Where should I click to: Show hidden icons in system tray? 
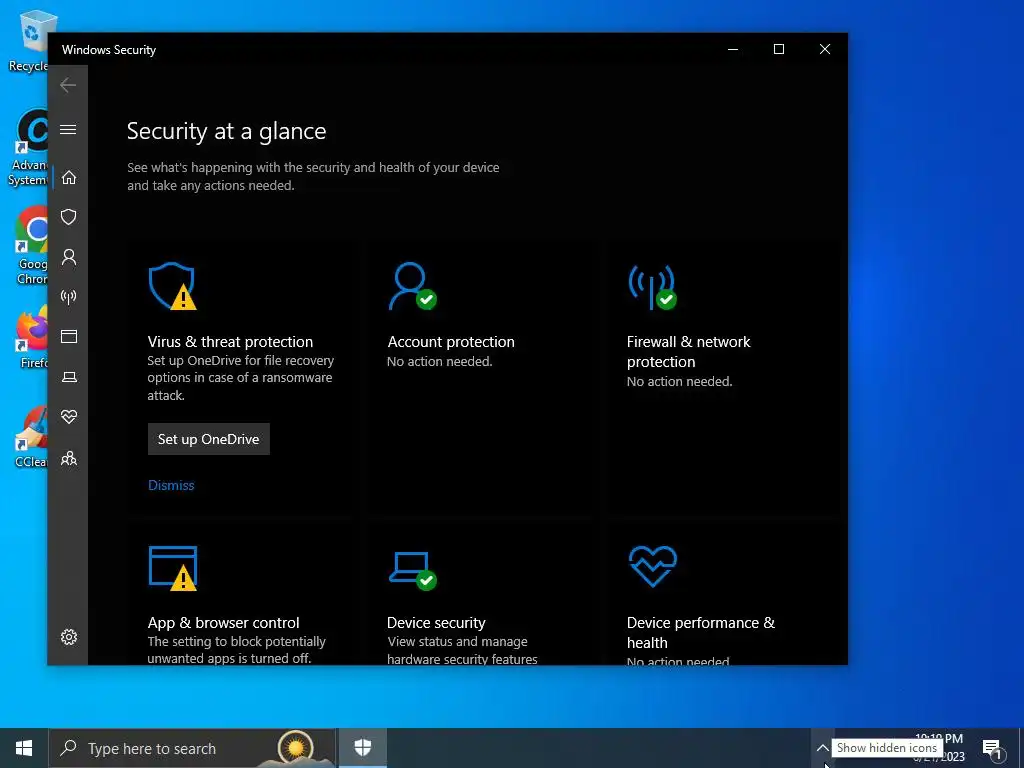tap(822, 748)
